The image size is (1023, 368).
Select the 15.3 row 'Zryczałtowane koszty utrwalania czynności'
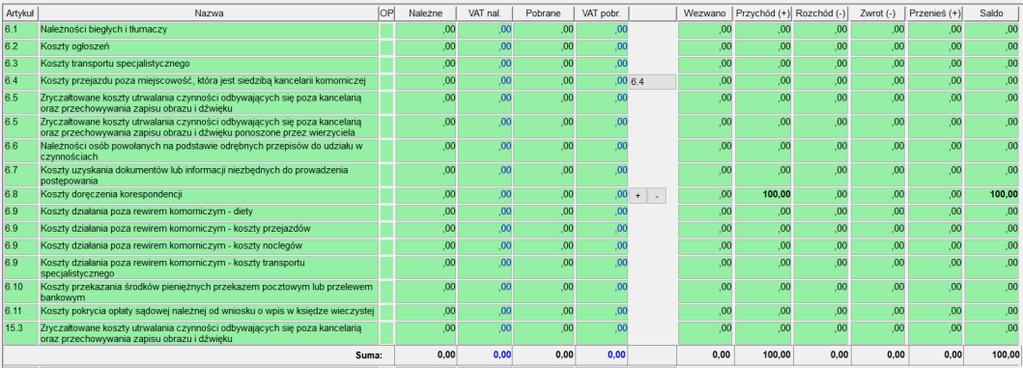[x=208, y=333]
